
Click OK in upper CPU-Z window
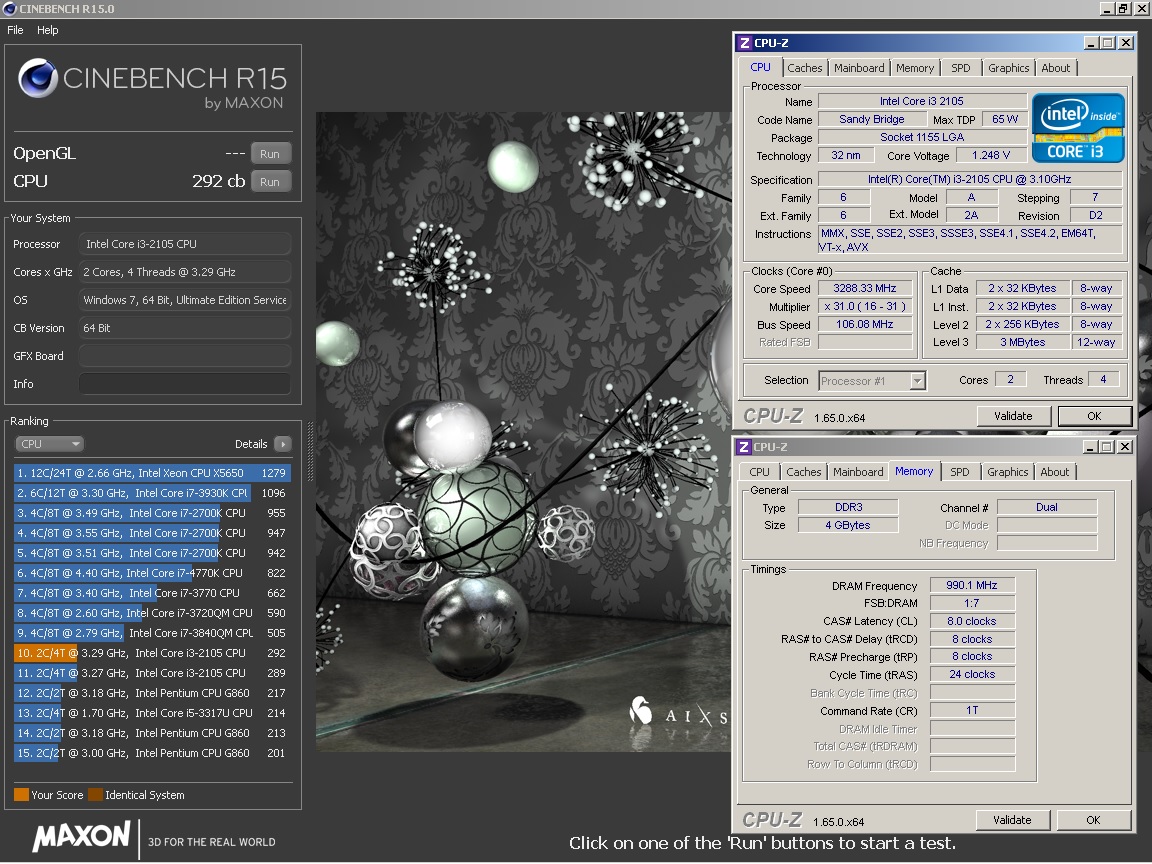tap(1094, 416)
